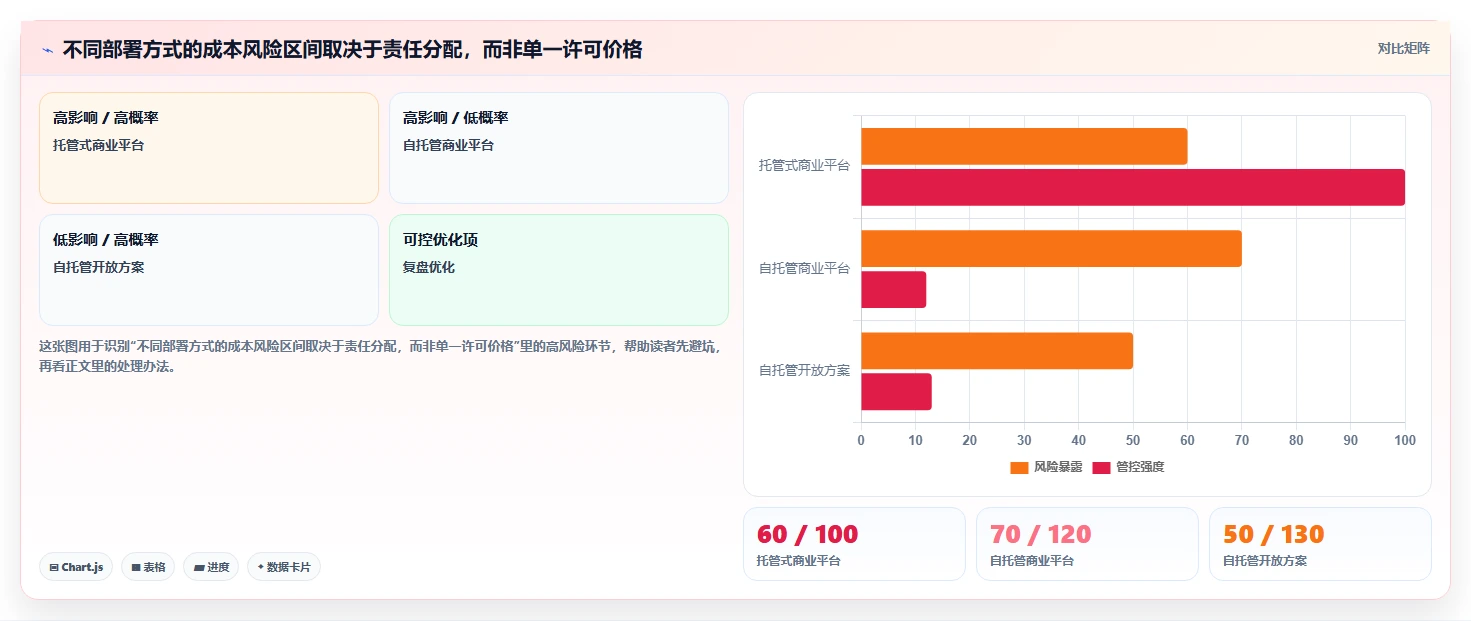Viewport: 1471px width, 621px height.
Task: Toggle the red 管控强度 legend swatch
Action: click(1101, 467)
